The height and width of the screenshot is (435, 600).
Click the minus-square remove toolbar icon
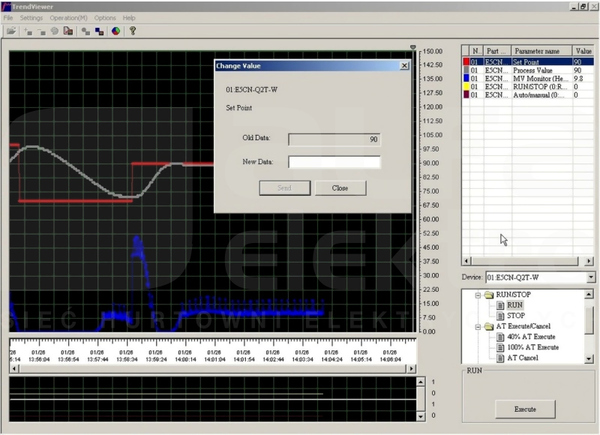coord(41,31)
